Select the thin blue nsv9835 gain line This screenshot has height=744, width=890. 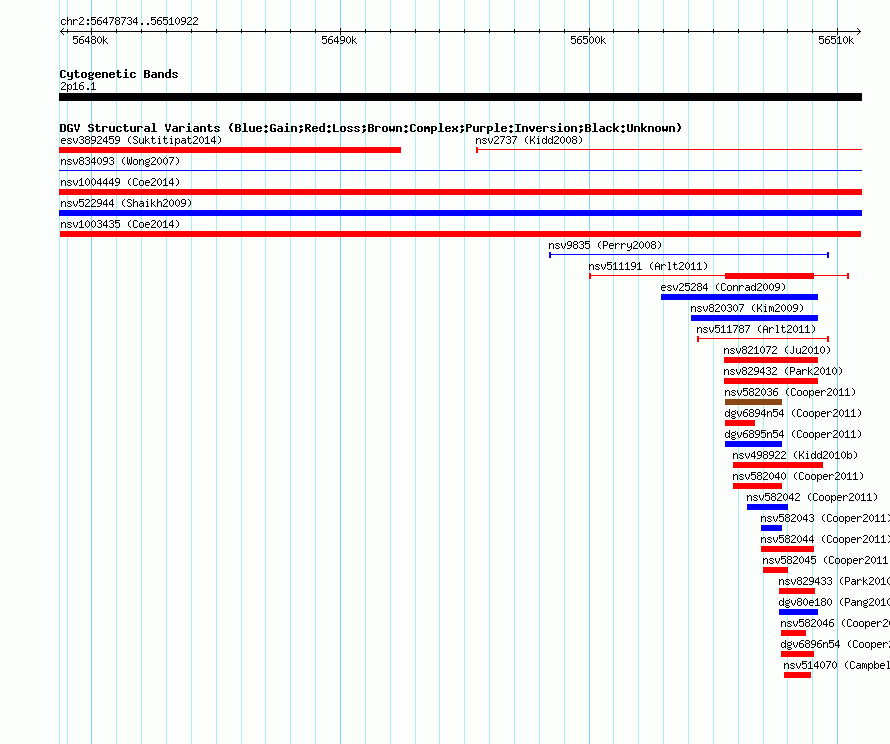click(689, 255)
